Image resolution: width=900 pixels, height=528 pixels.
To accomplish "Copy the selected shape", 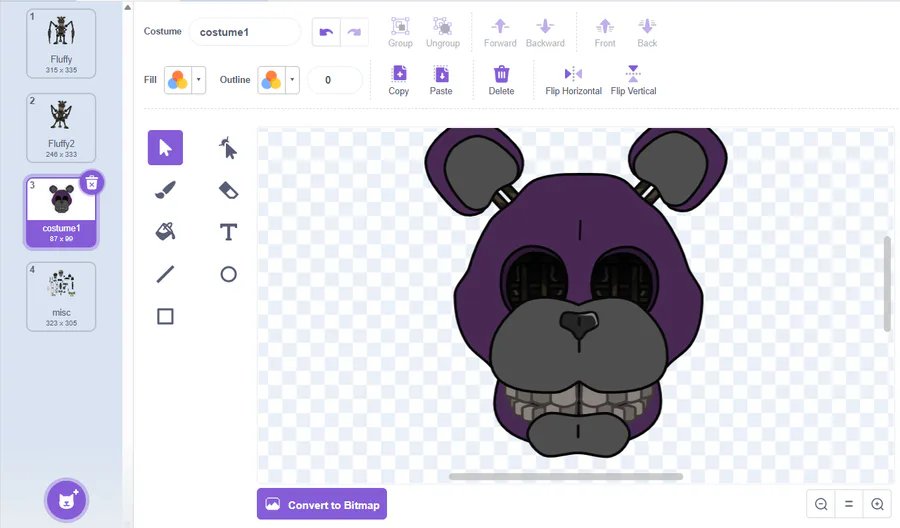I will tap(399, 80).
